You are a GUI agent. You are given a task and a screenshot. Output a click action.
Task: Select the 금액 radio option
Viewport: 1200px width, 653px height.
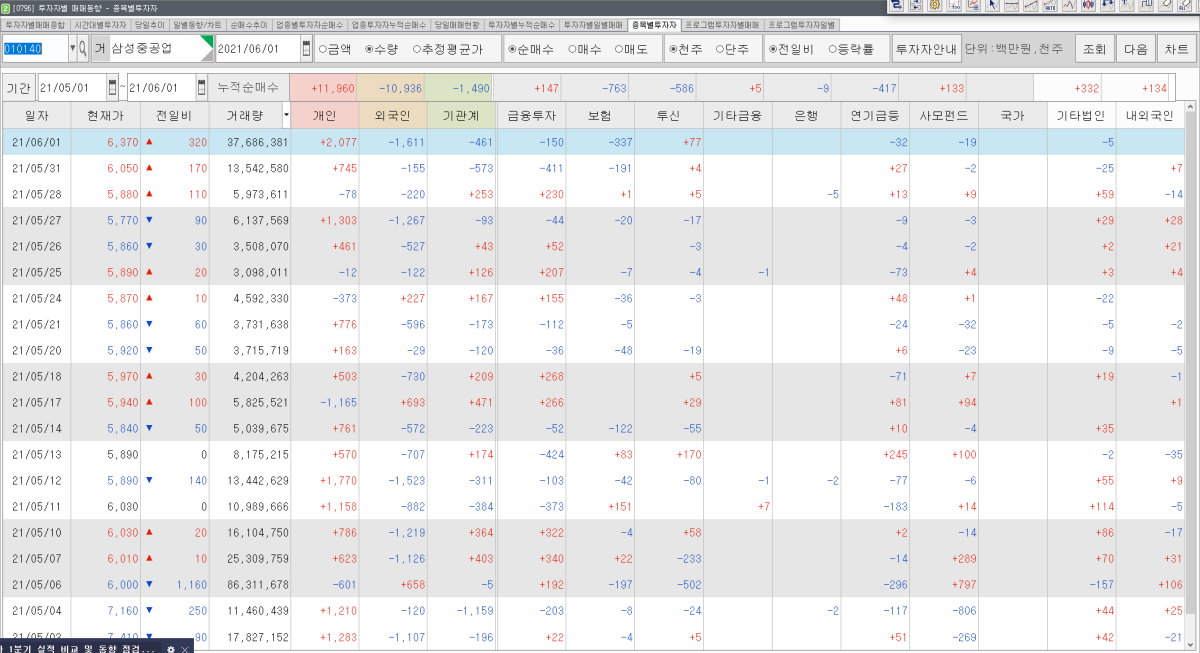[336, 48]
